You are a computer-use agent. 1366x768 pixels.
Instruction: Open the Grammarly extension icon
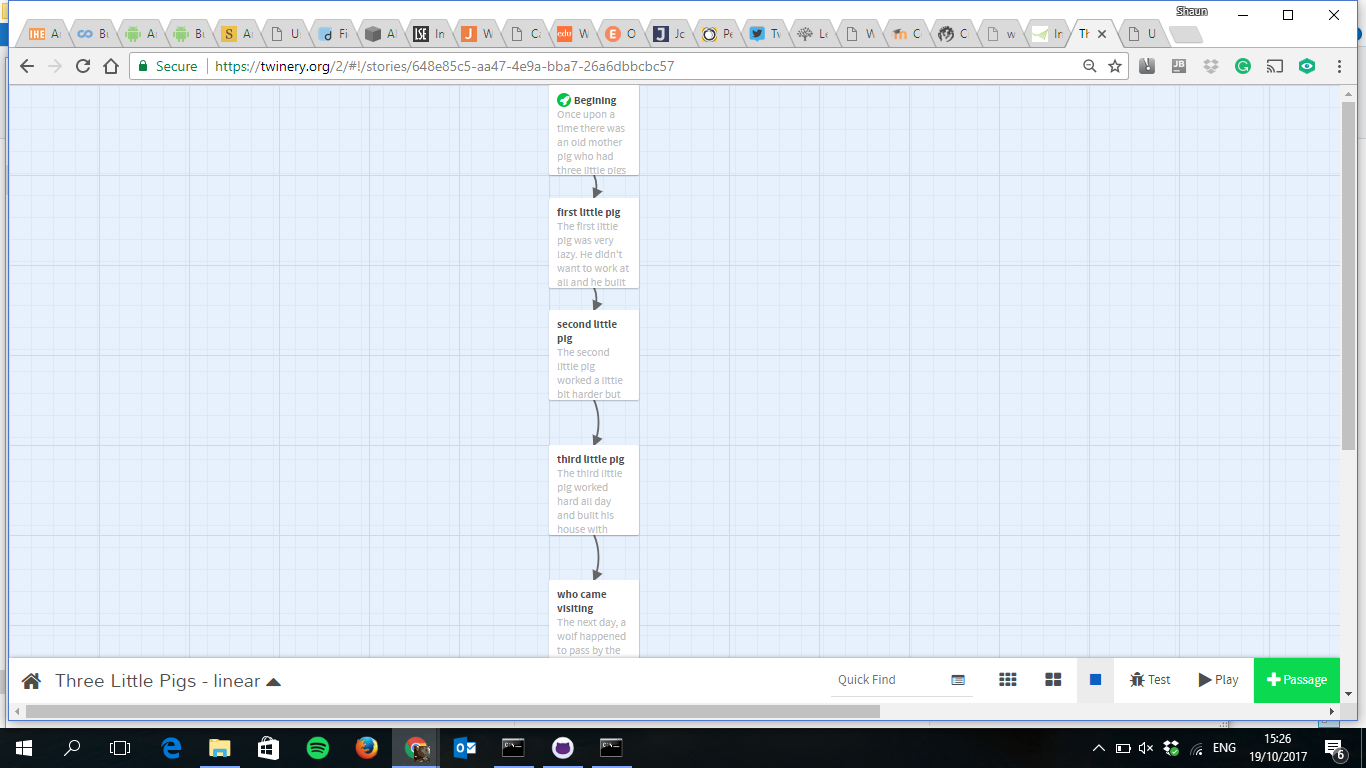(1243, 66)
